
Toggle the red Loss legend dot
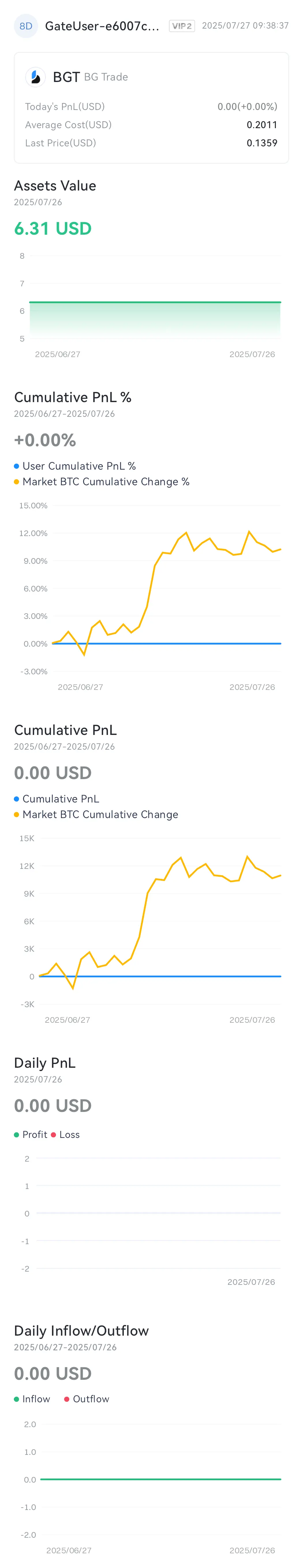pos(54,1135)
